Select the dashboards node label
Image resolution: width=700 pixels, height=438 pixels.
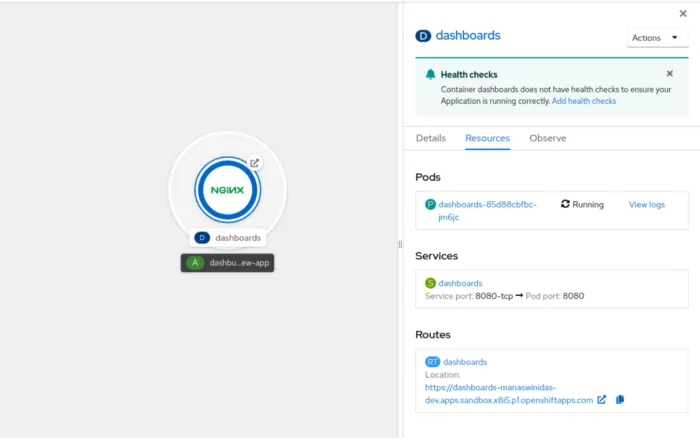coord(228,238)
